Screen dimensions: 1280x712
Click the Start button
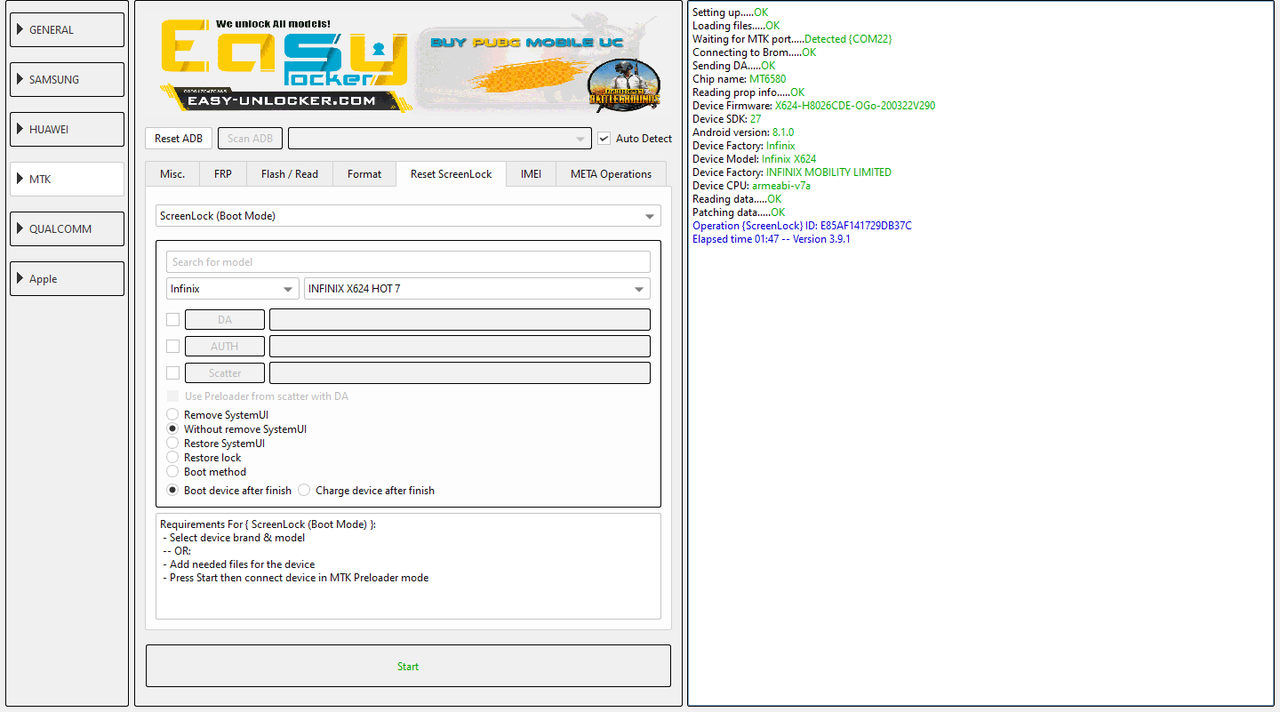(x=408, y=666)
